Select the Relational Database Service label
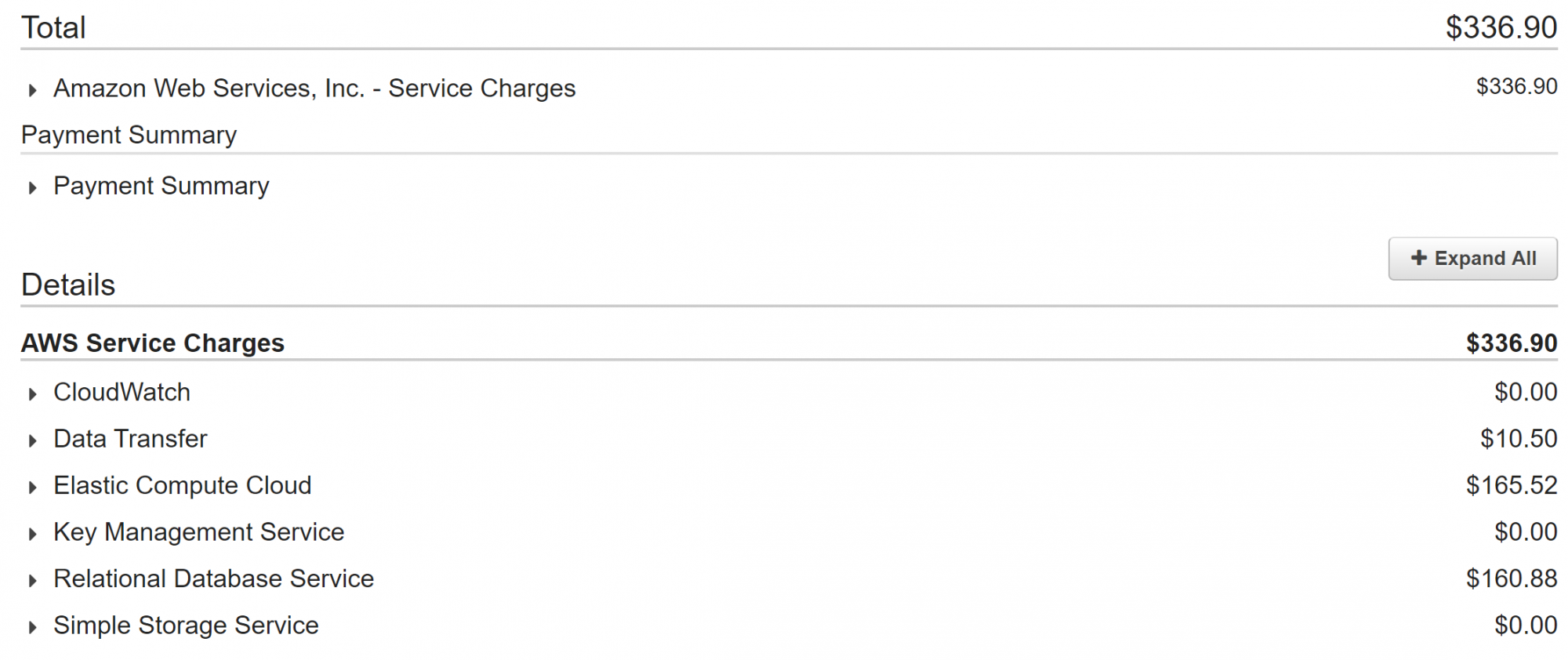The height and width of the screenshot is (660, 1568). click(213, 578)
